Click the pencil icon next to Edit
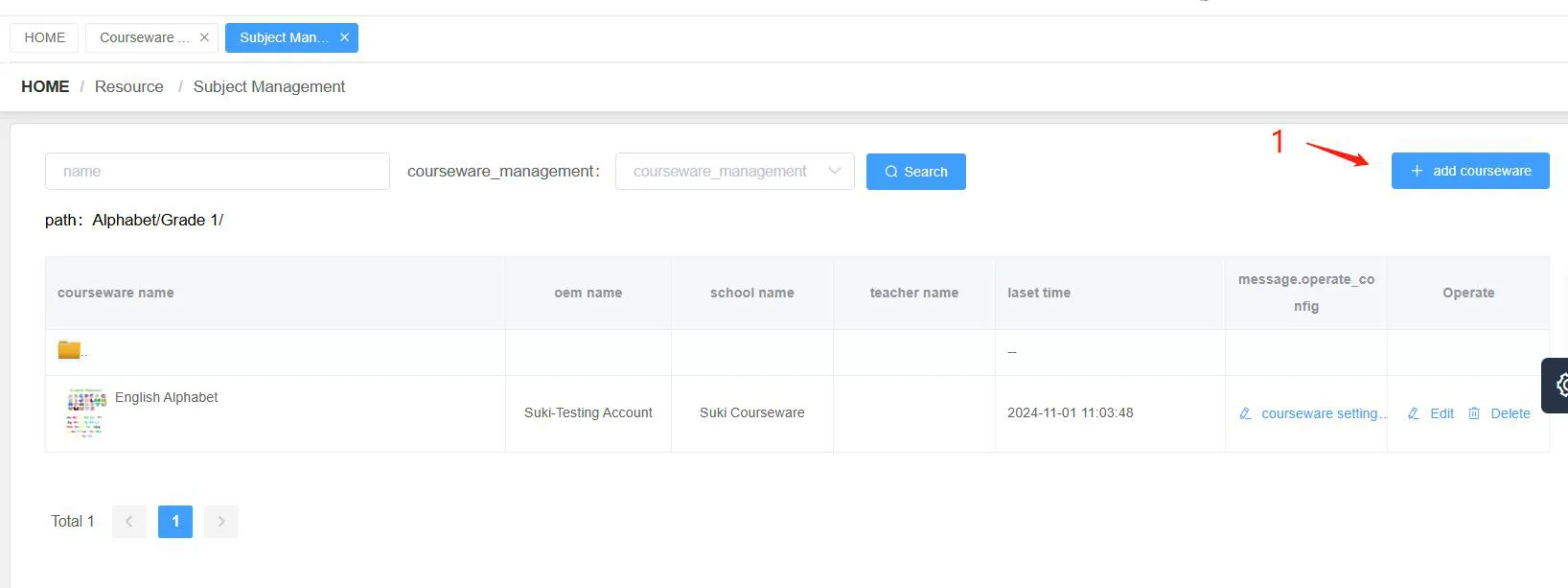This screenshot has height=588, width=1568. (1414, 413)
